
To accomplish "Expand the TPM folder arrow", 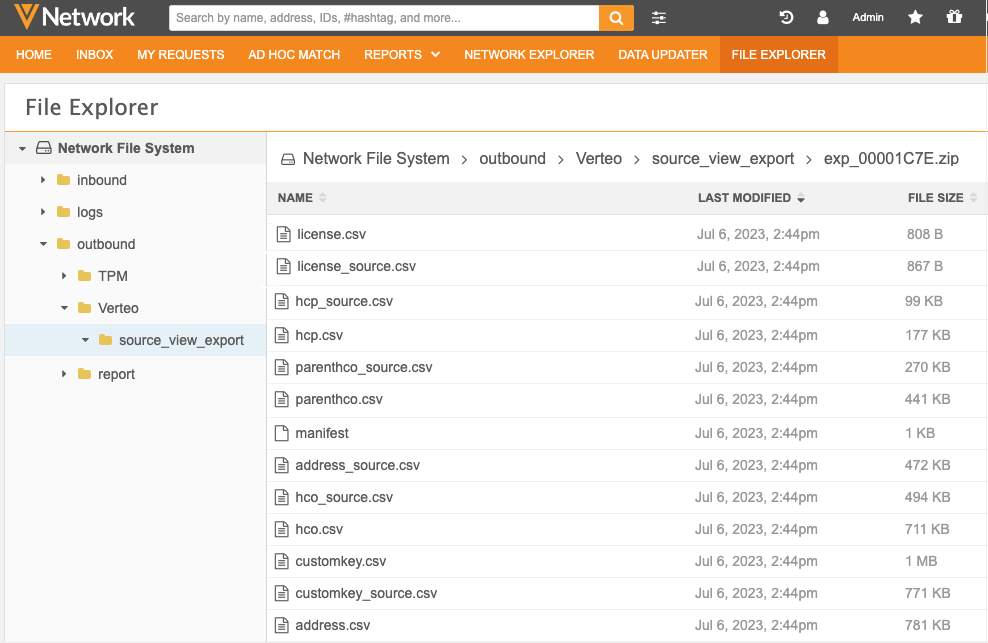I will [x=64, y=276].
